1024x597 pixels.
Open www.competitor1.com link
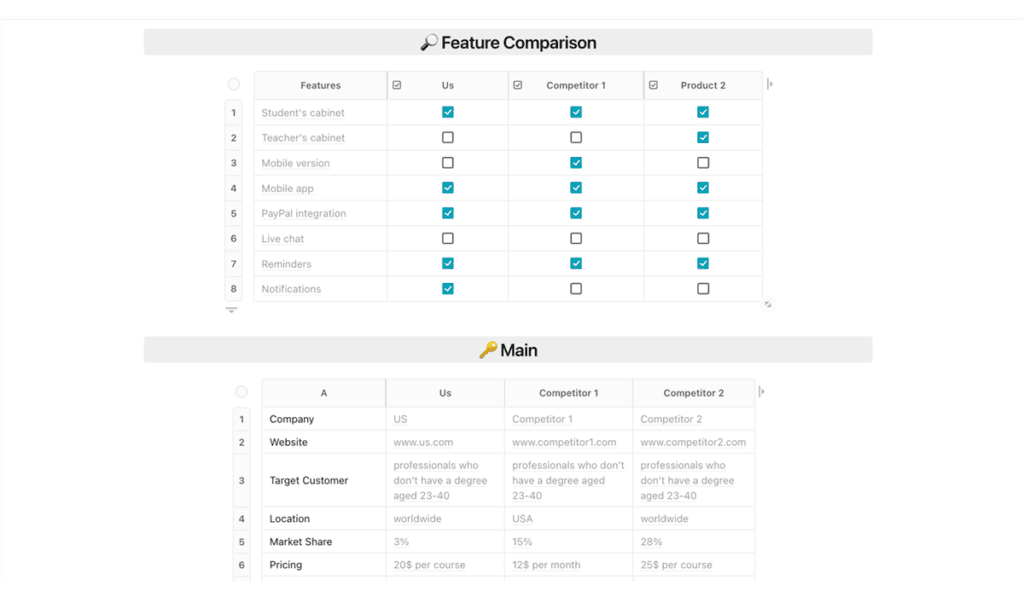pyautogui.click(x=564, y=442)
